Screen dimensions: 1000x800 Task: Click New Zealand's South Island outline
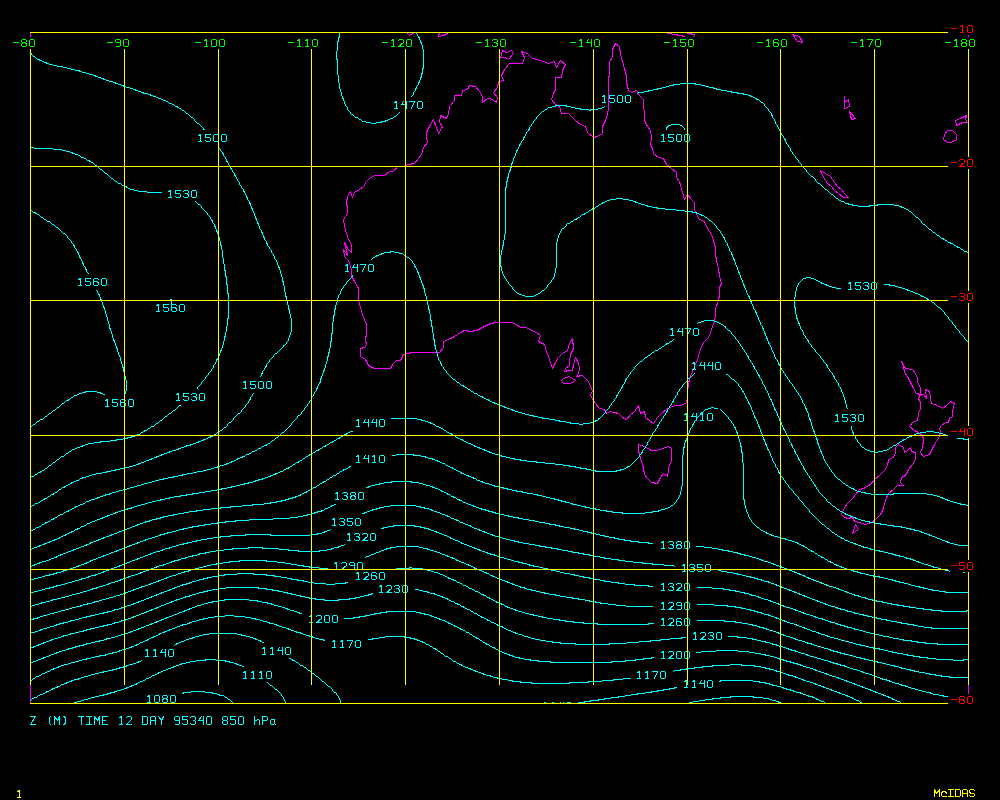(880, 490)
